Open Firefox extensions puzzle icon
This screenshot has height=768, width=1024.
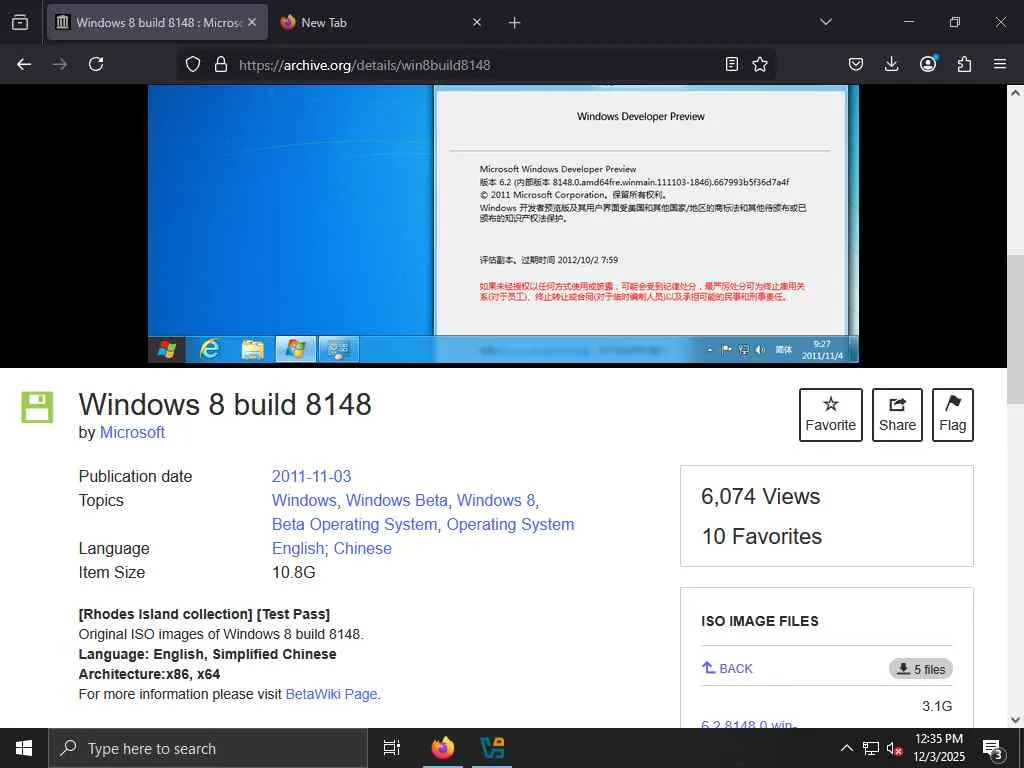(964, 64)
